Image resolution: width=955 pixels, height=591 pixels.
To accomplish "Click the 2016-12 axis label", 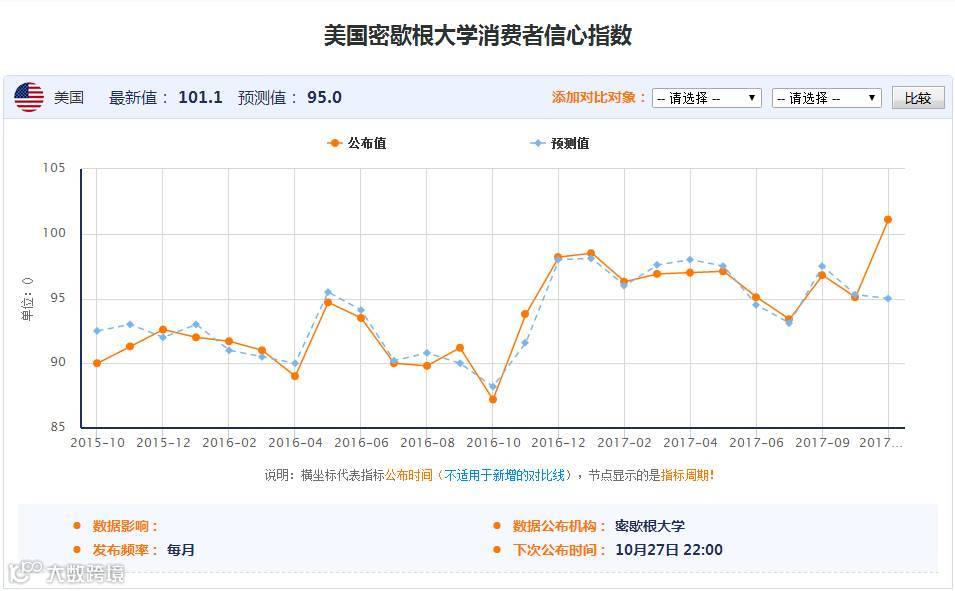I will pos(558,443).
